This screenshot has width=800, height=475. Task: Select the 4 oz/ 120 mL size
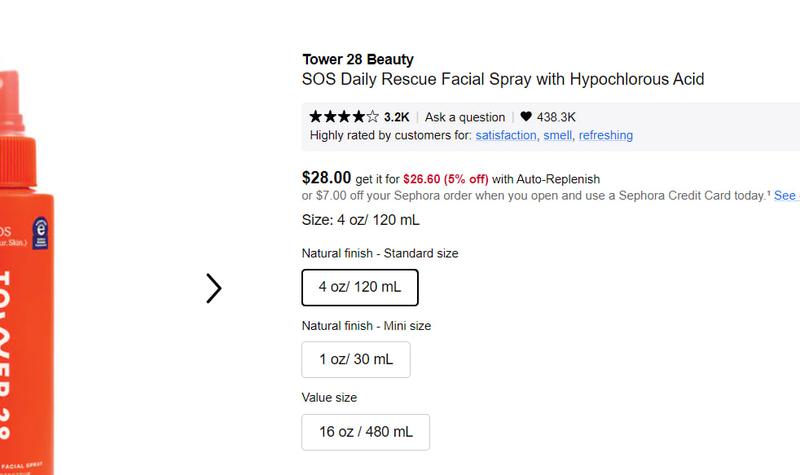point(360,287)
